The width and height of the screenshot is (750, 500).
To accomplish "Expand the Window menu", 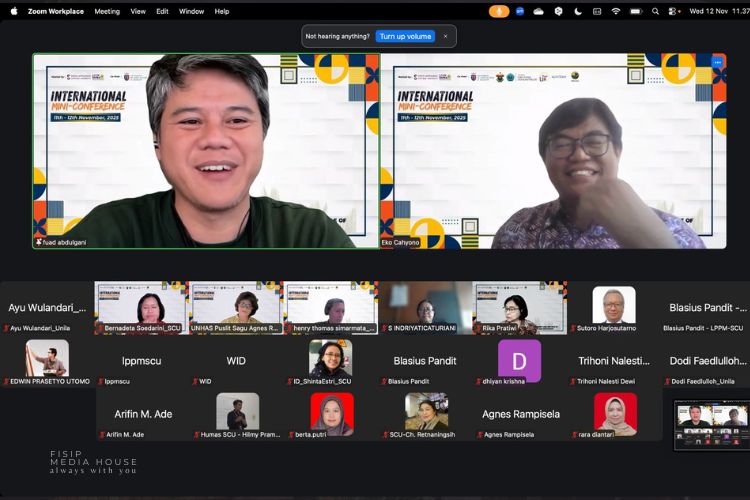I will point(191,11).
